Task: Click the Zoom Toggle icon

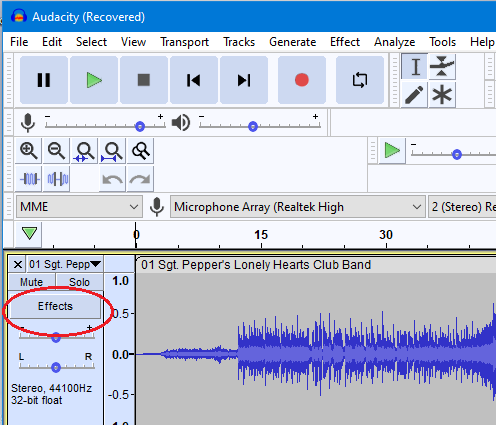Action: coord(140,151)
